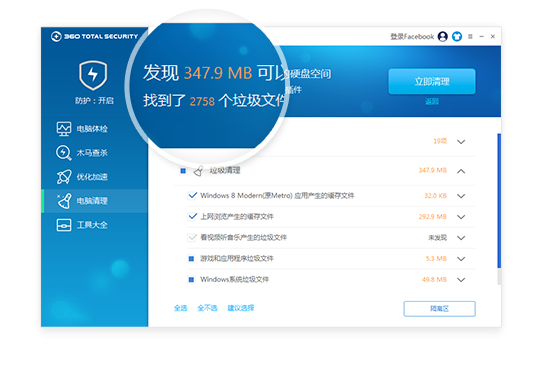
Task: Uncheck Windows 8 Modern cache files
Action: [192, 196]
